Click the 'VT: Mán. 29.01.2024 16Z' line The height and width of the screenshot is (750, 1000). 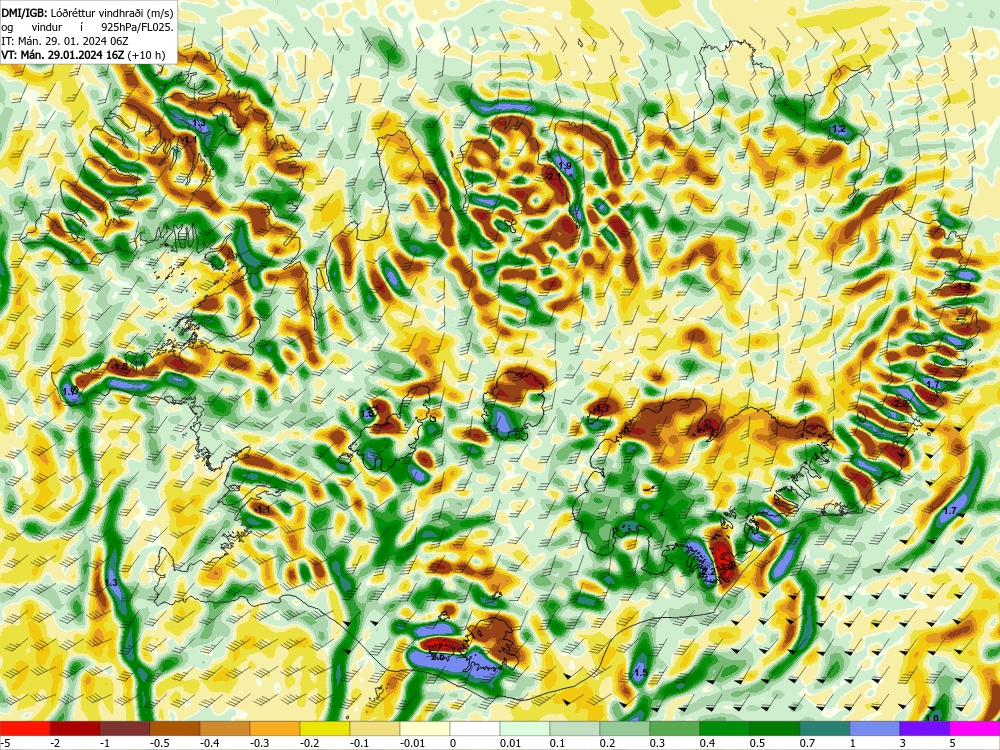[63, 55]
